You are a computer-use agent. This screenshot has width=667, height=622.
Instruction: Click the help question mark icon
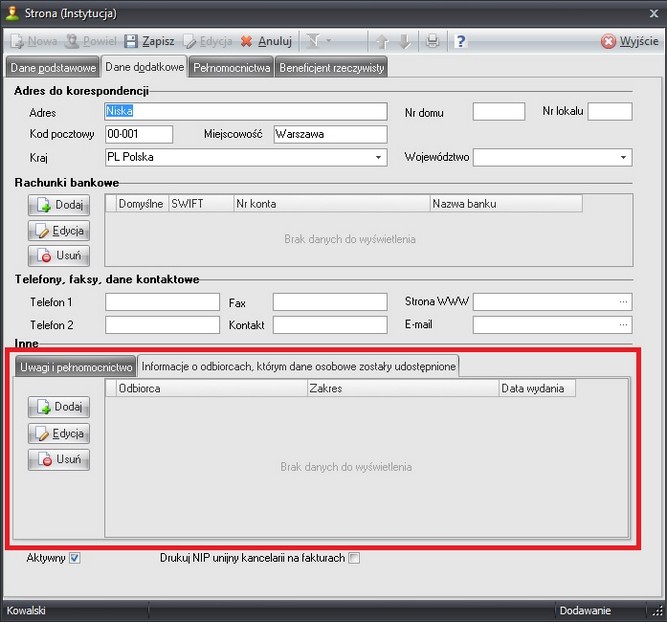(x=461, y=42)
